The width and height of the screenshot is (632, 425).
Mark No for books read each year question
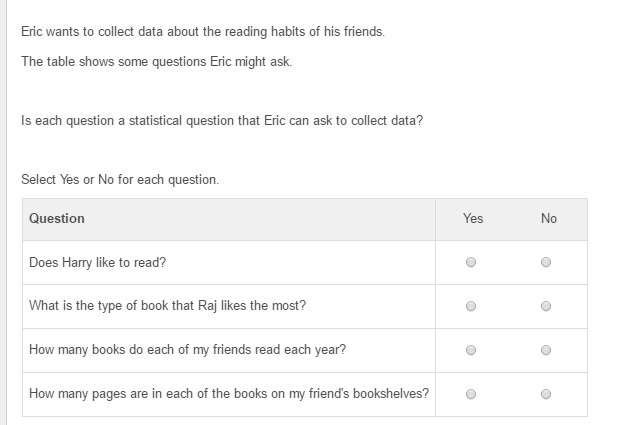tap(546, 351)
